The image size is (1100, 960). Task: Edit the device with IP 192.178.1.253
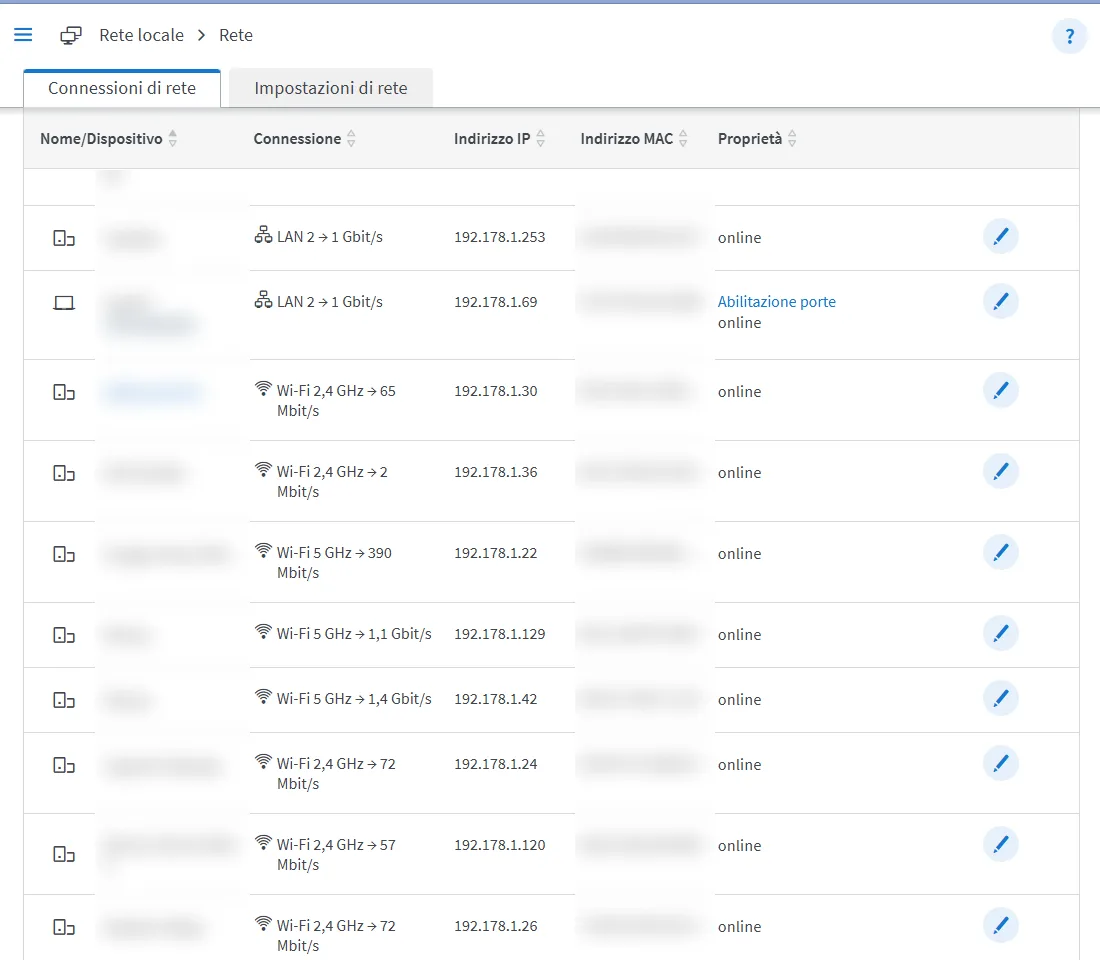[1000, 236]
